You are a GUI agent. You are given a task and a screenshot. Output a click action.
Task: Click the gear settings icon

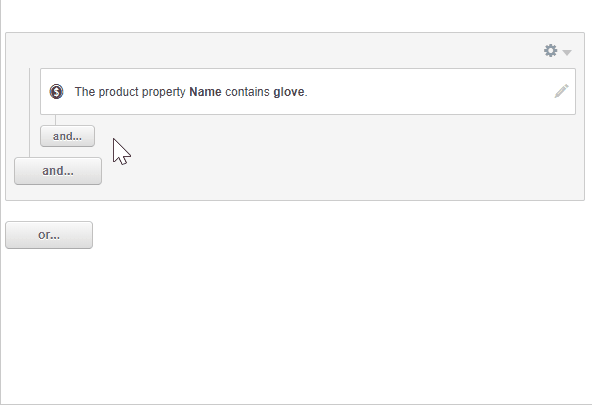(x=550, y=51)
